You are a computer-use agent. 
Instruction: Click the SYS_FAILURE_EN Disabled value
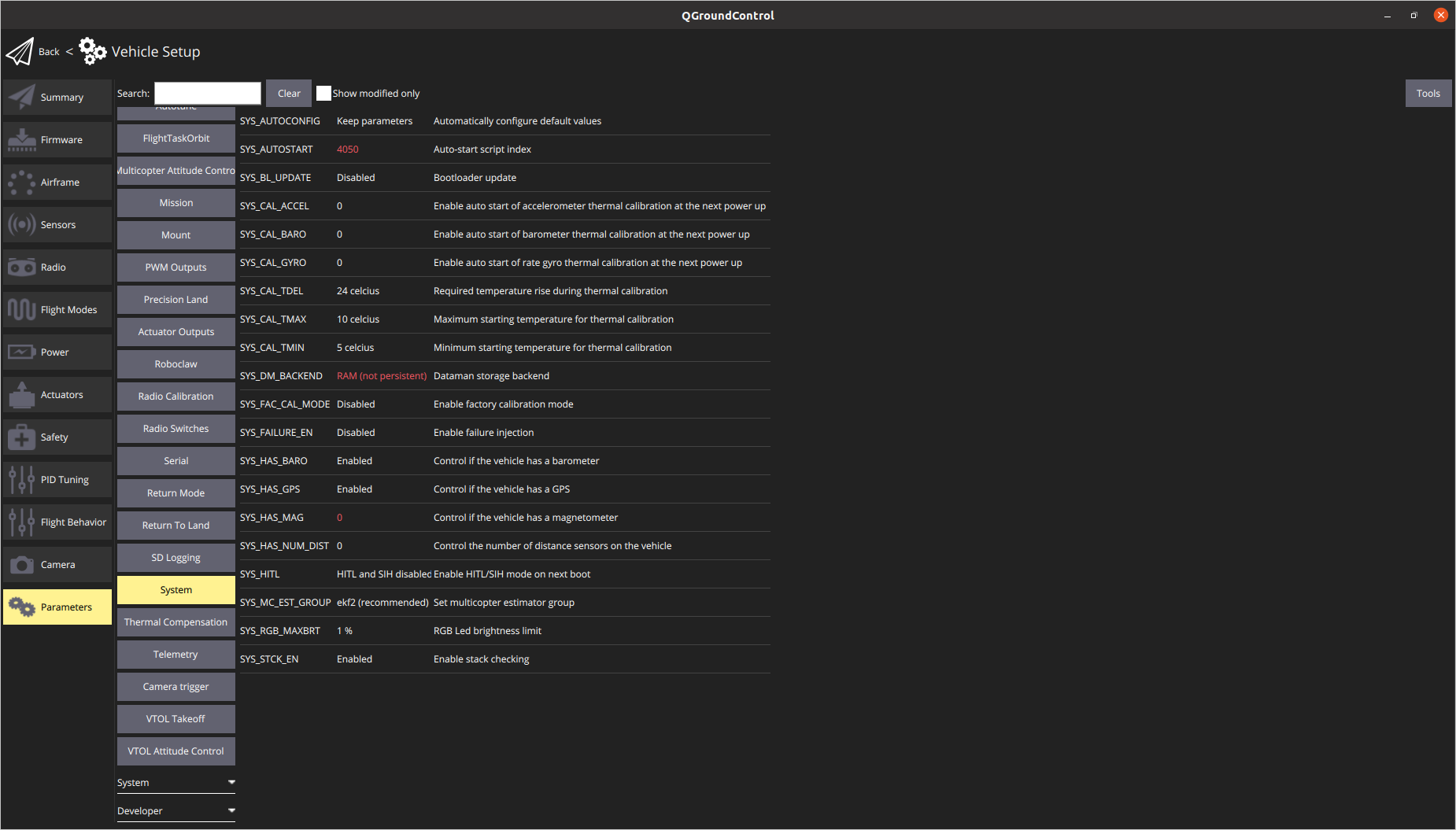coord(356,433)
